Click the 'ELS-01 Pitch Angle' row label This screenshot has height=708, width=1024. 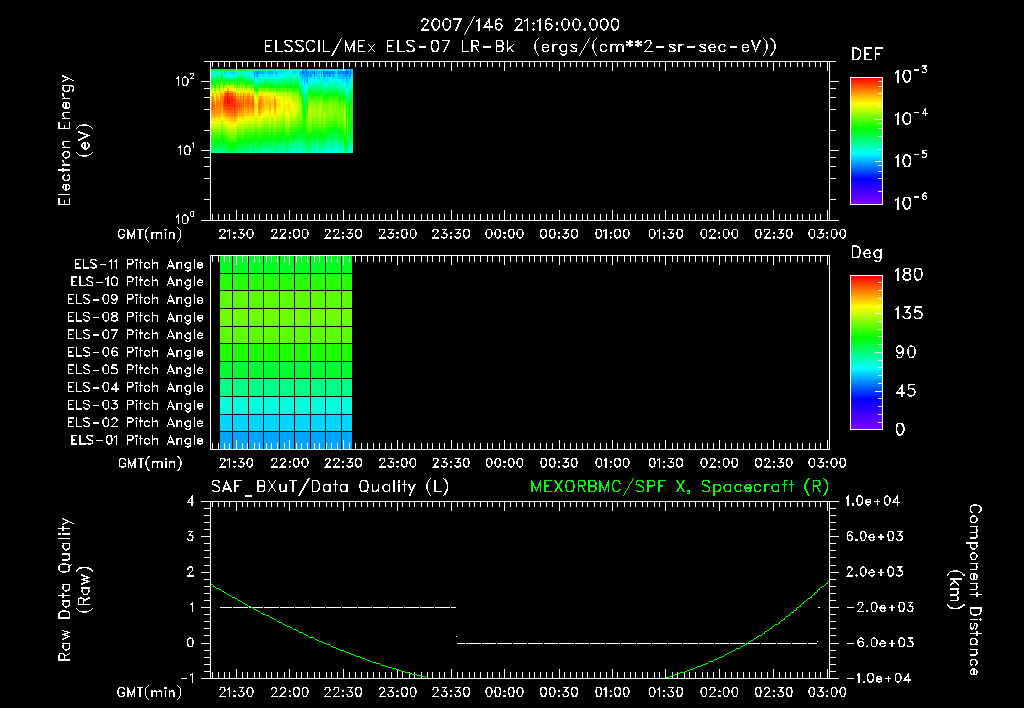[x=137, y=440]
